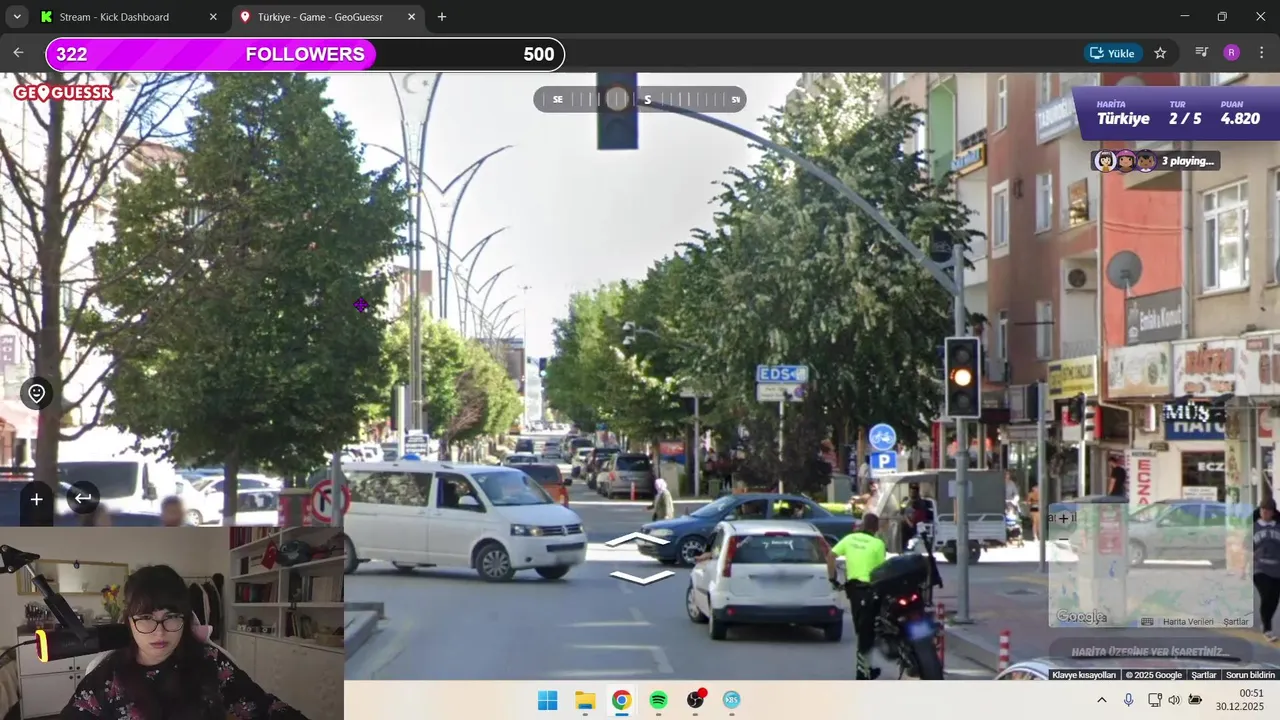Open Klavye kısayolları link
The image size is (1280, 720).
1084,675
